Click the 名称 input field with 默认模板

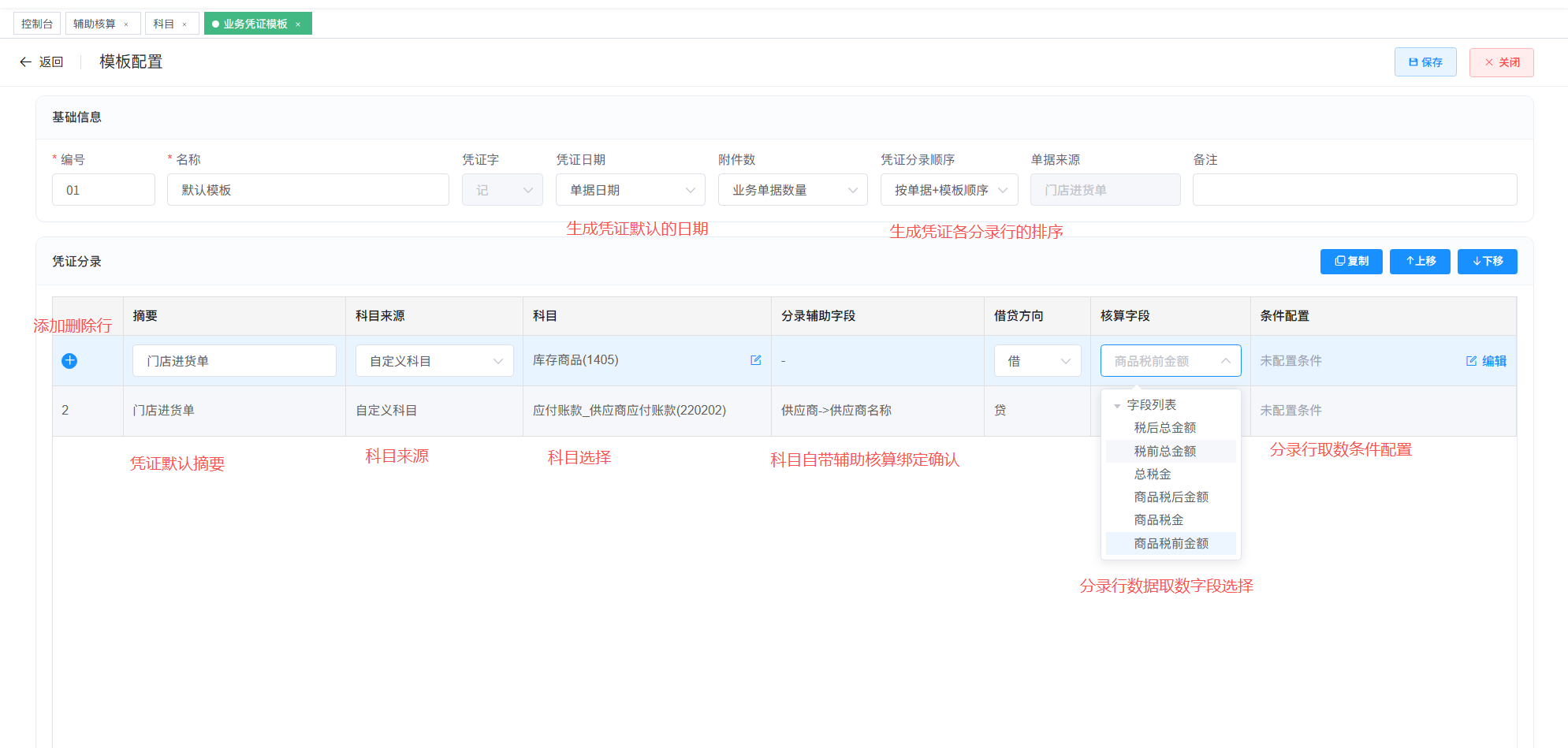(308, 190)
